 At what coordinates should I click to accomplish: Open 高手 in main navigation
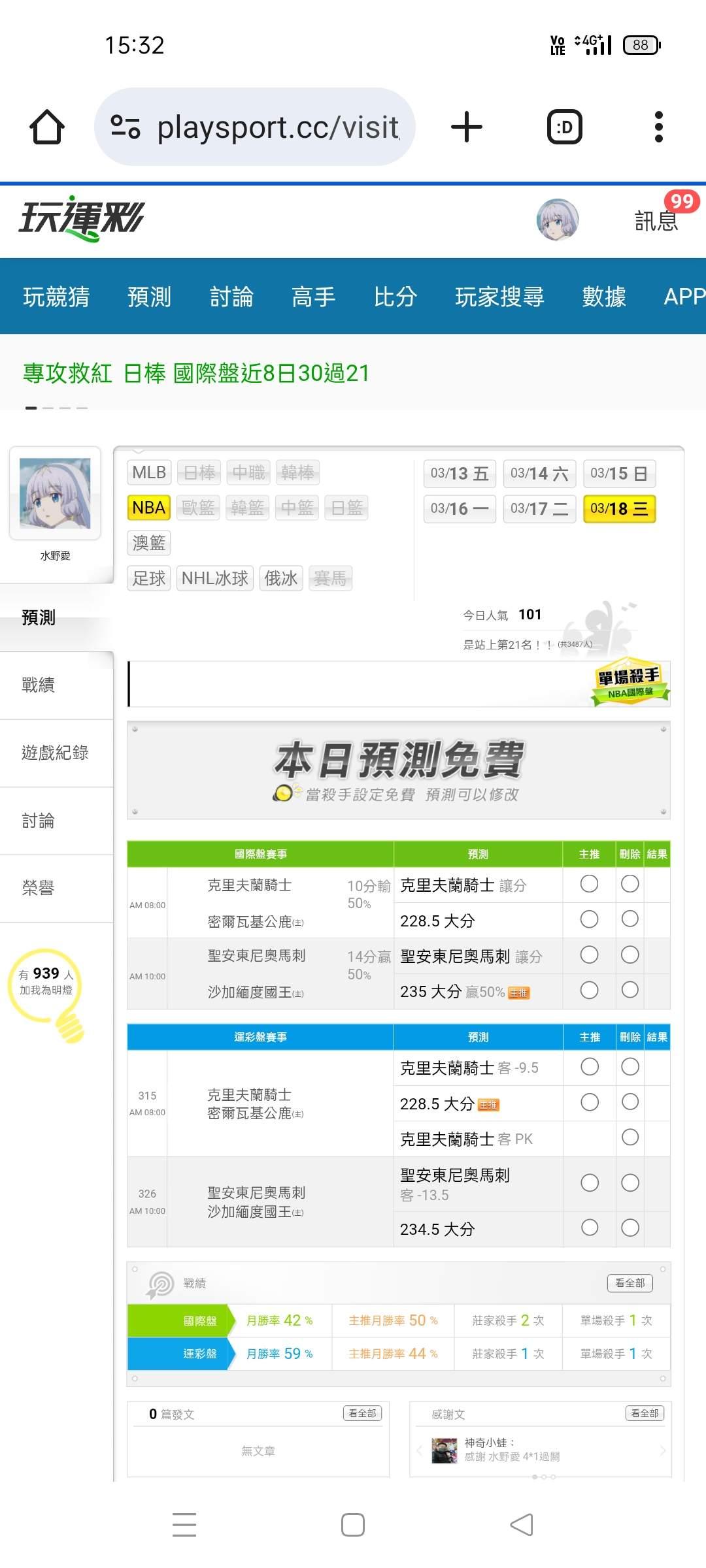click(x=313, y=297)
